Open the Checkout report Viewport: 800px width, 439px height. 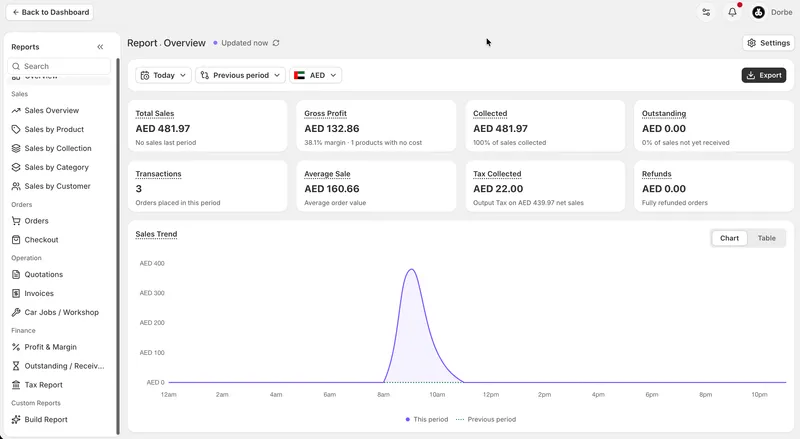[41, 239]
